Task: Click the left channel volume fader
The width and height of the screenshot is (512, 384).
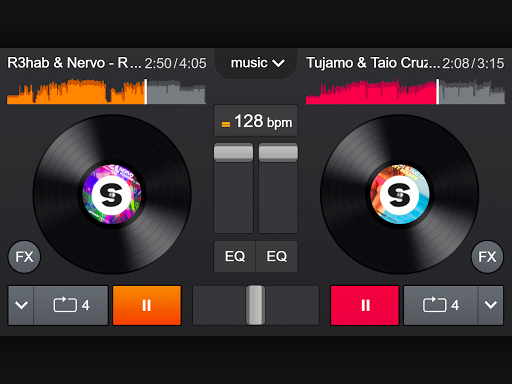Action: tap(233, 153)
